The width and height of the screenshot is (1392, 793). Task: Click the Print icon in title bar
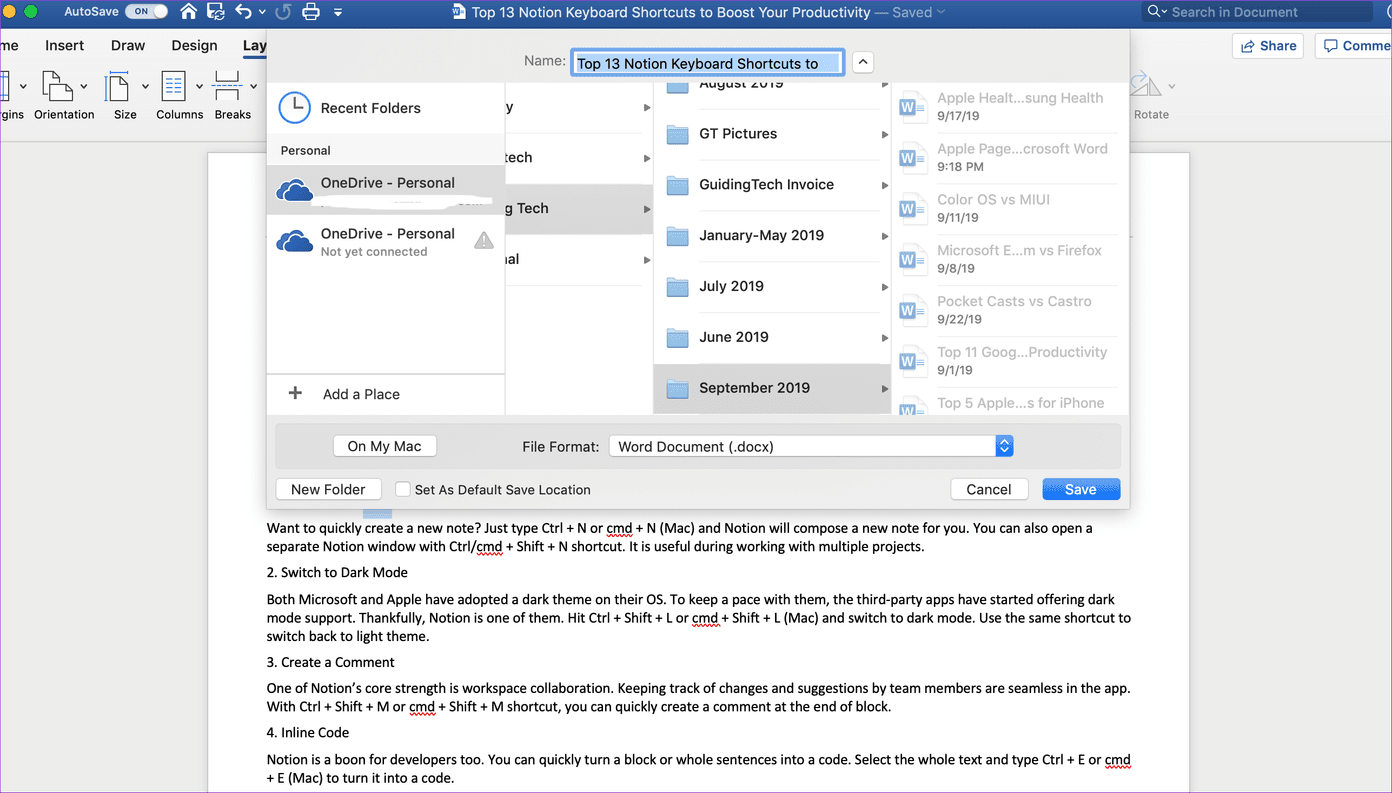point(311,12)
